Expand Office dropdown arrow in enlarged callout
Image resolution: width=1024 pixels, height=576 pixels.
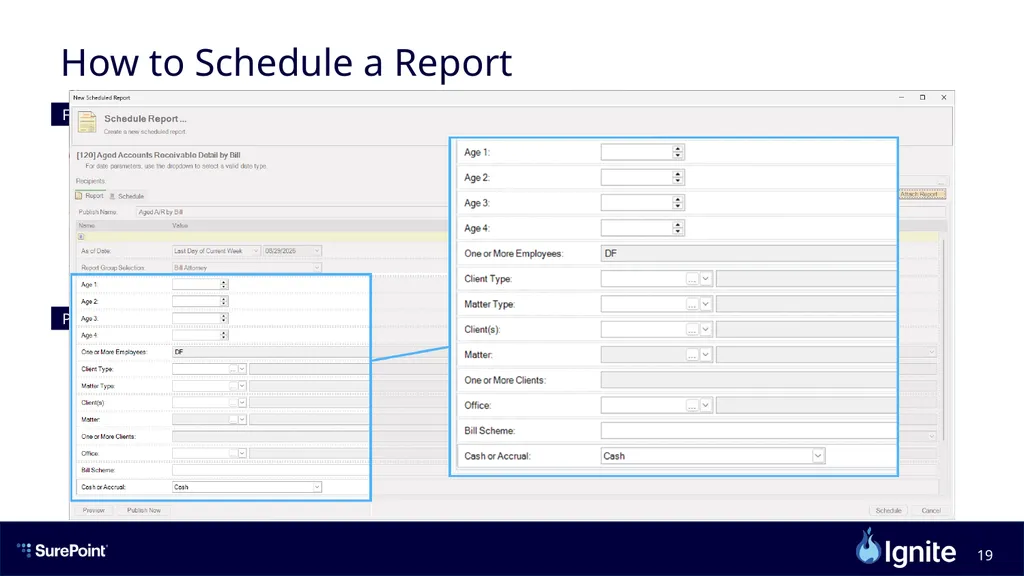[705, 406]
